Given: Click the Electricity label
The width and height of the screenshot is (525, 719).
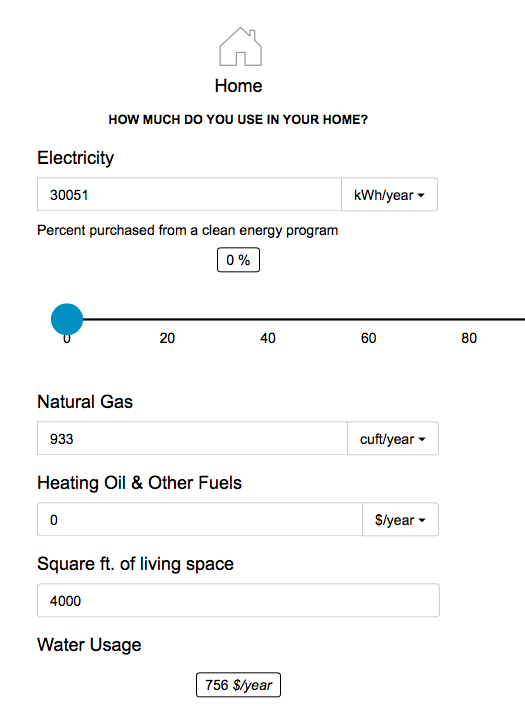Looking at the screenshot, I should 76,158.
